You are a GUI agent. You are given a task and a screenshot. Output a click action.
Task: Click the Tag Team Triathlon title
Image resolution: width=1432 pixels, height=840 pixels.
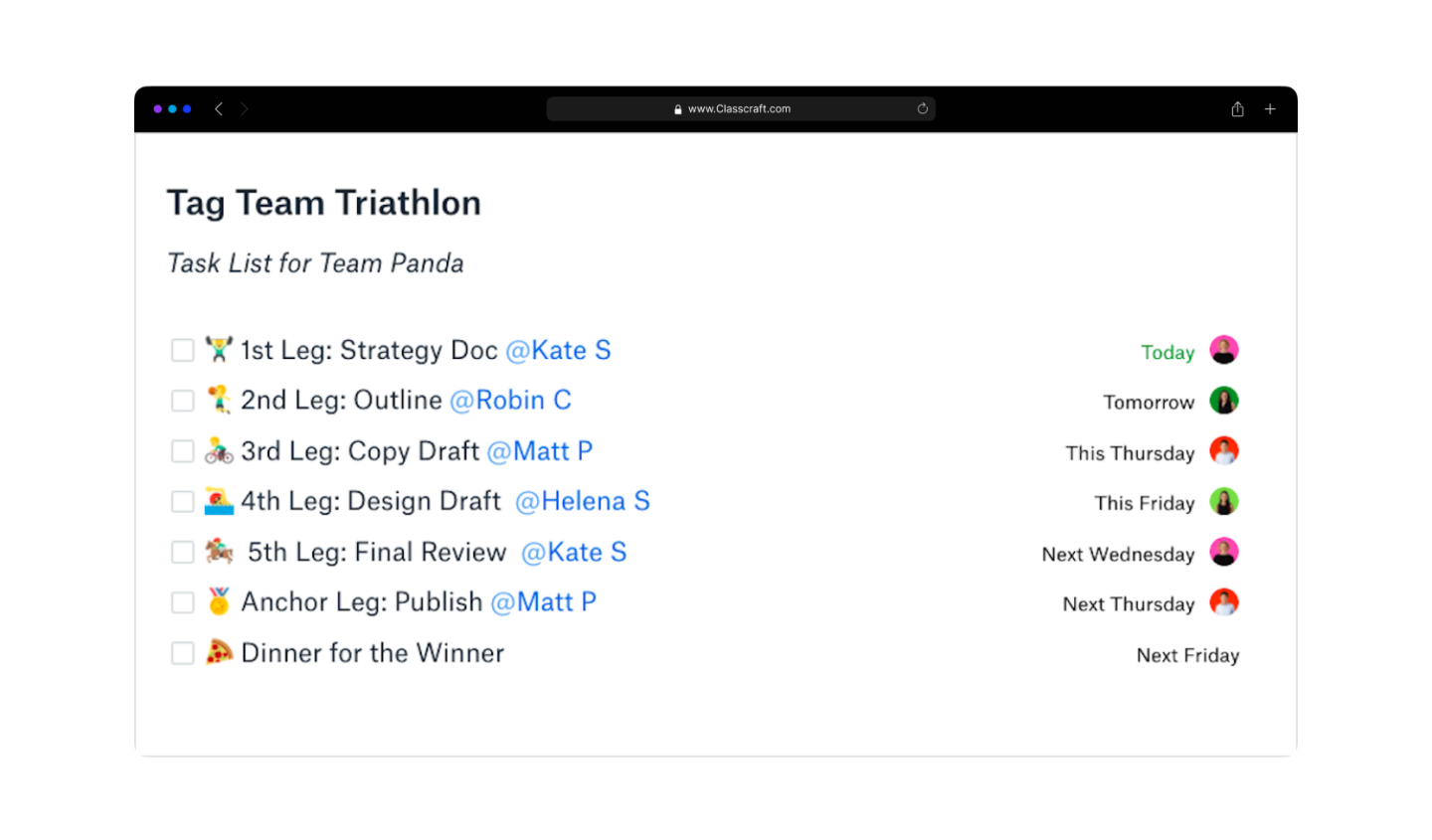click(x=323, y=203)
